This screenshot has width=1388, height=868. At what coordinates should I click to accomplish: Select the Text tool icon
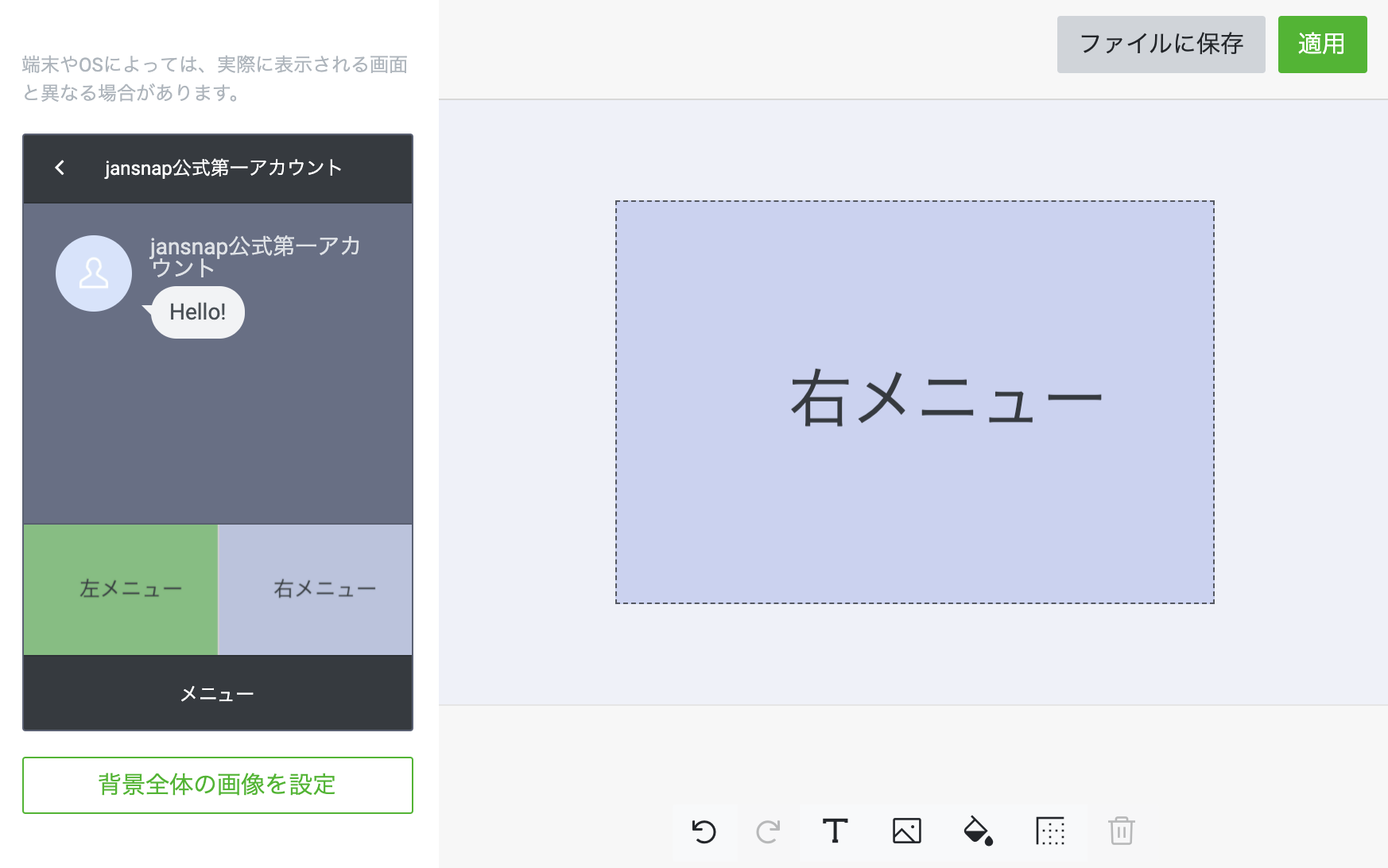click(x=835, y=831)
